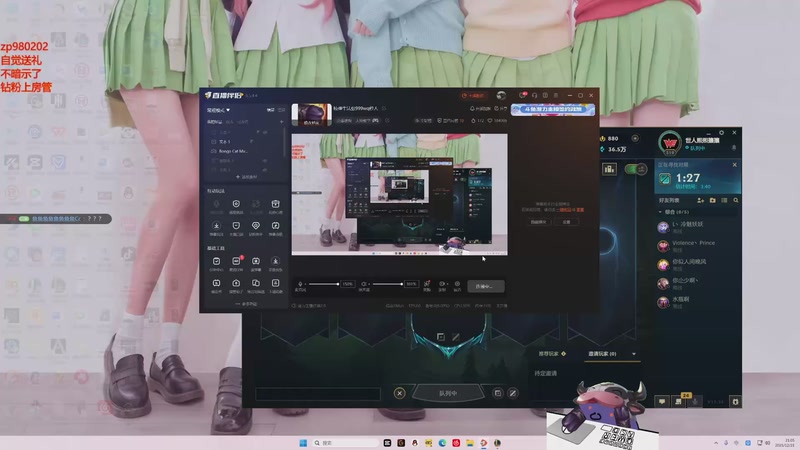Select friend 你似人间晚风
The height and width of the screenshot is (450, 800).
click(697, 264)
